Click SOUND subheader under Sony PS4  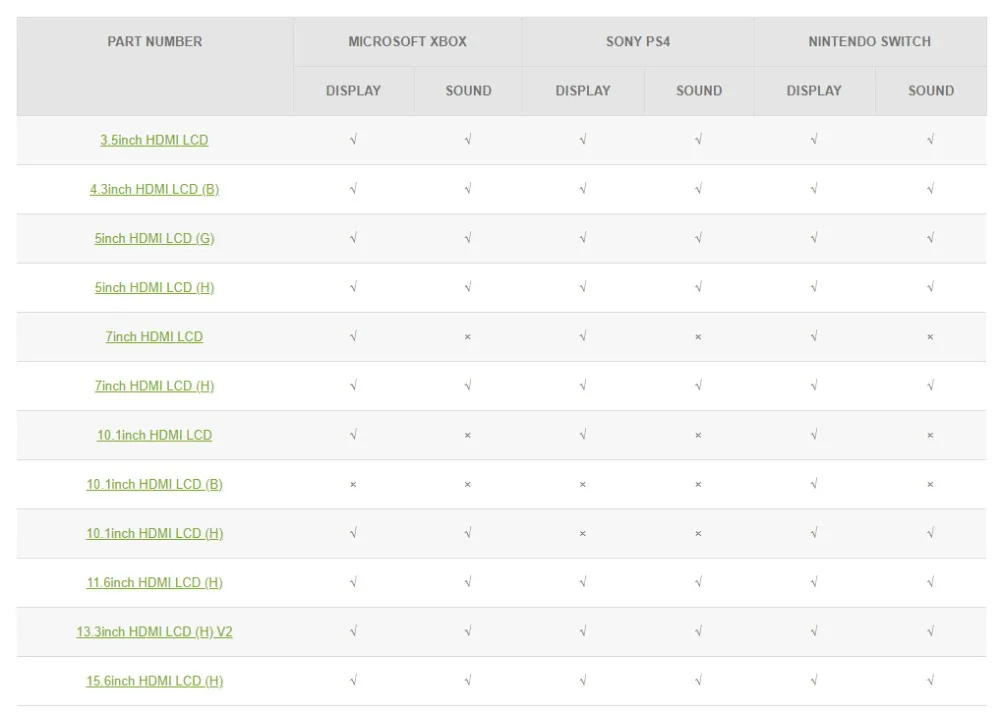coord(699,91)
